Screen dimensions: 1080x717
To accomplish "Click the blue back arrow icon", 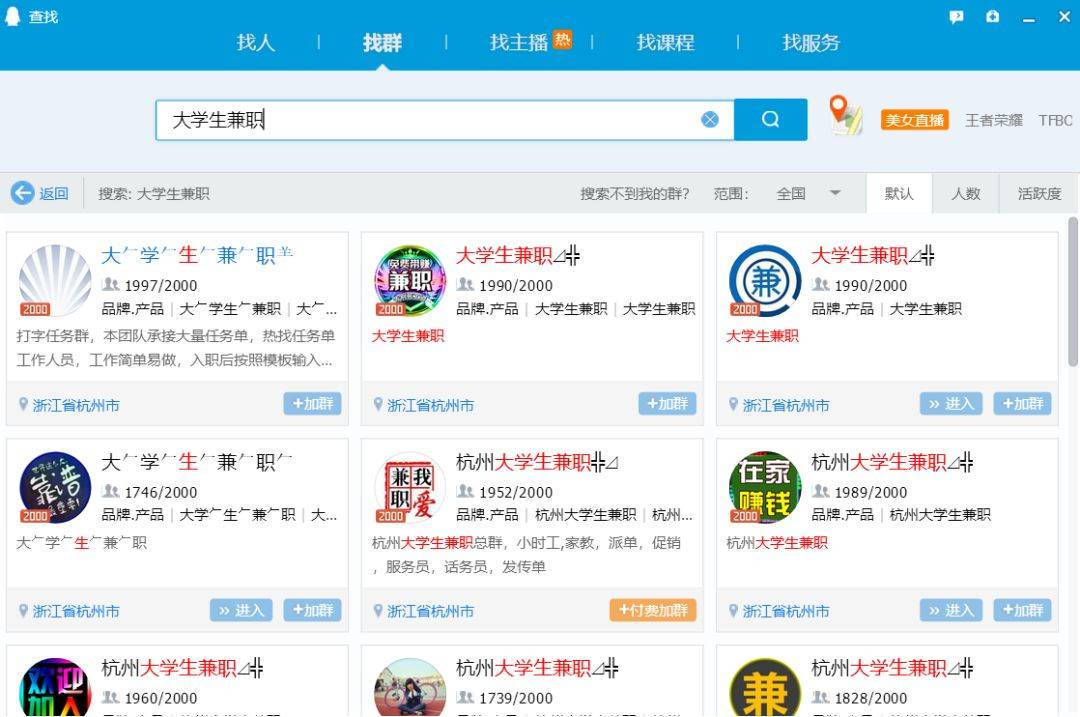I will (22, 193).
